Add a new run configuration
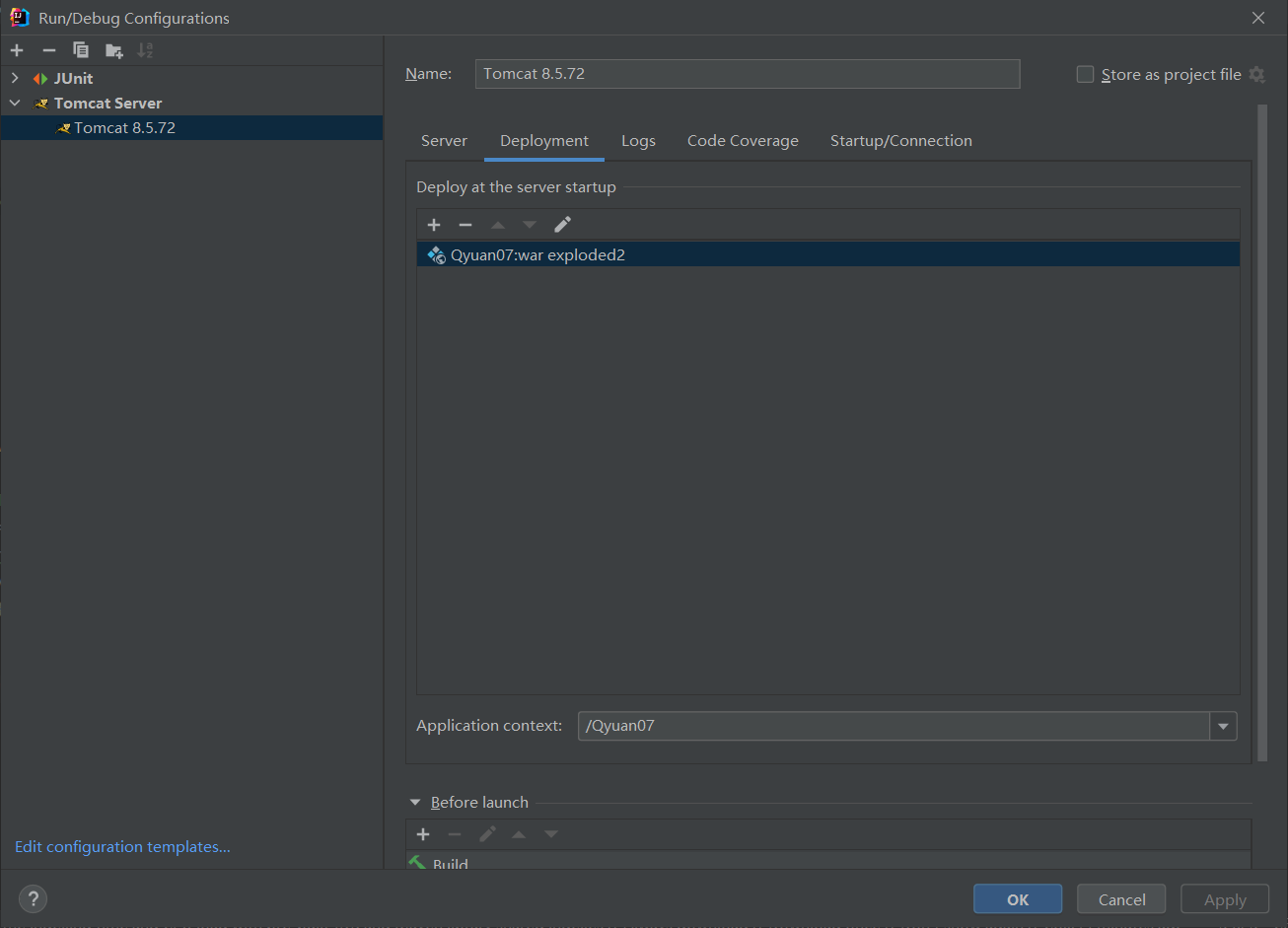The width and height of the screenshot is (1288, 928). point(17,50)
